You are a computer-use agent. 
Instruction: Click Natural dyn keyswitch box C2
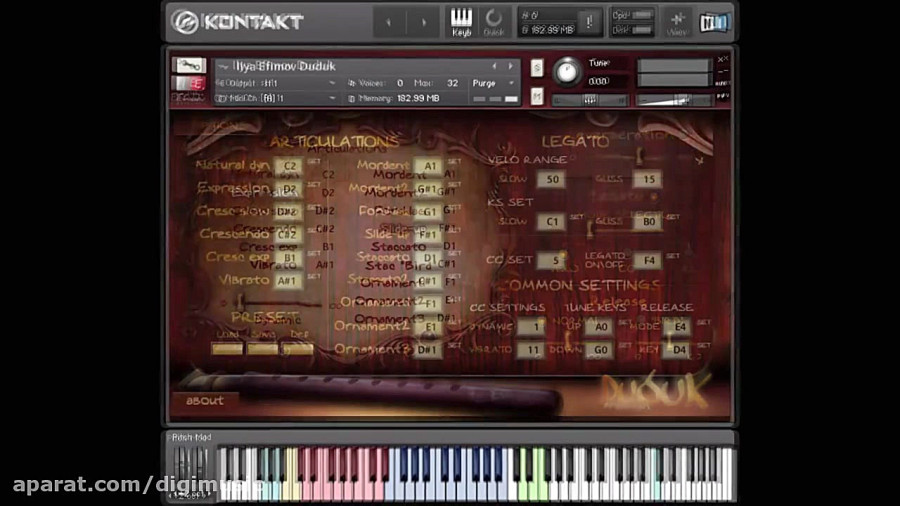289,166
